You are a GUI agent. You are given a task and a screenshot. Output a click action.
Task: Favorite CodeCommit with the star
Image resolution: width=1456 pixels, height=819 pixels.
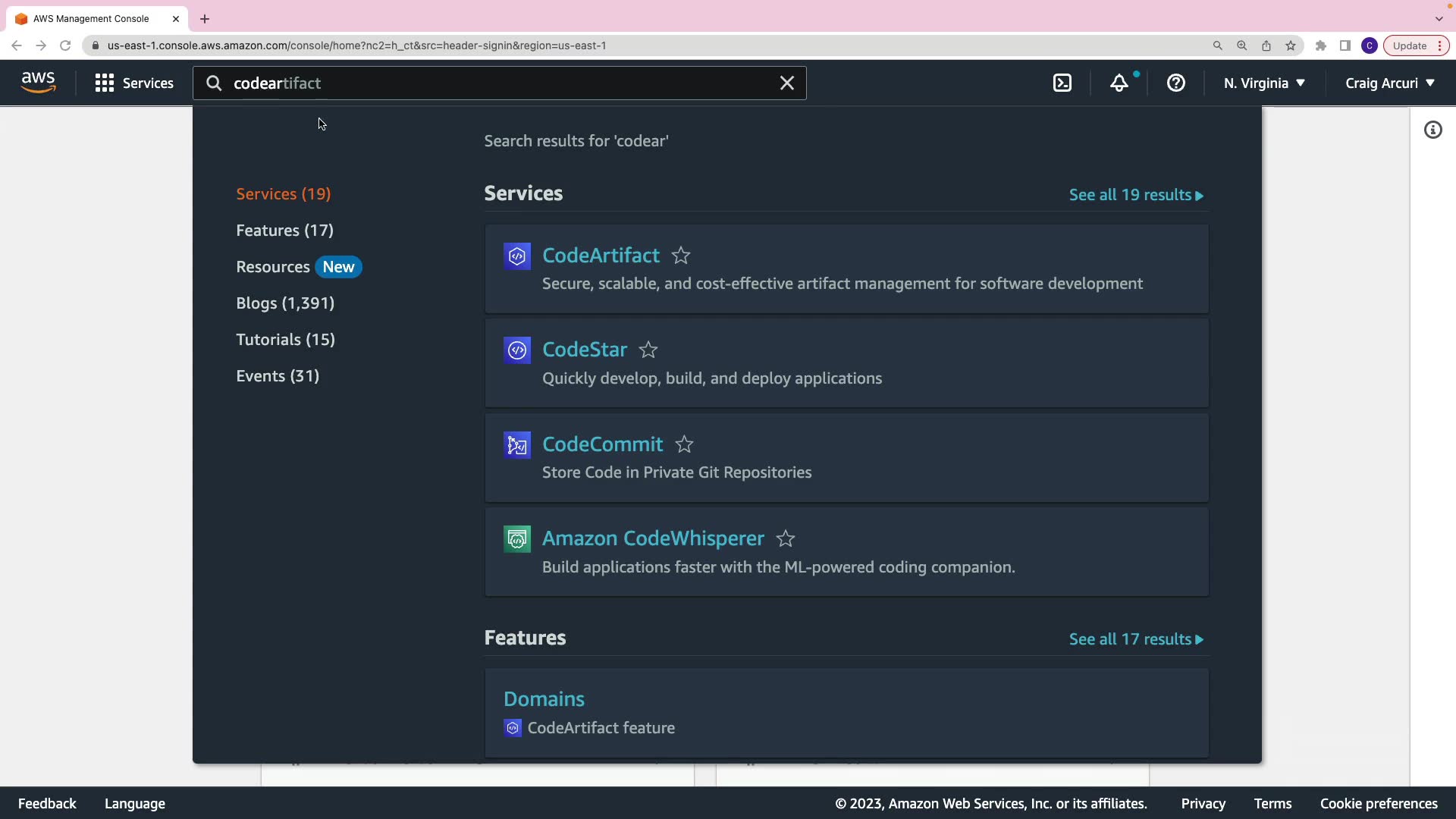(684, 445)
